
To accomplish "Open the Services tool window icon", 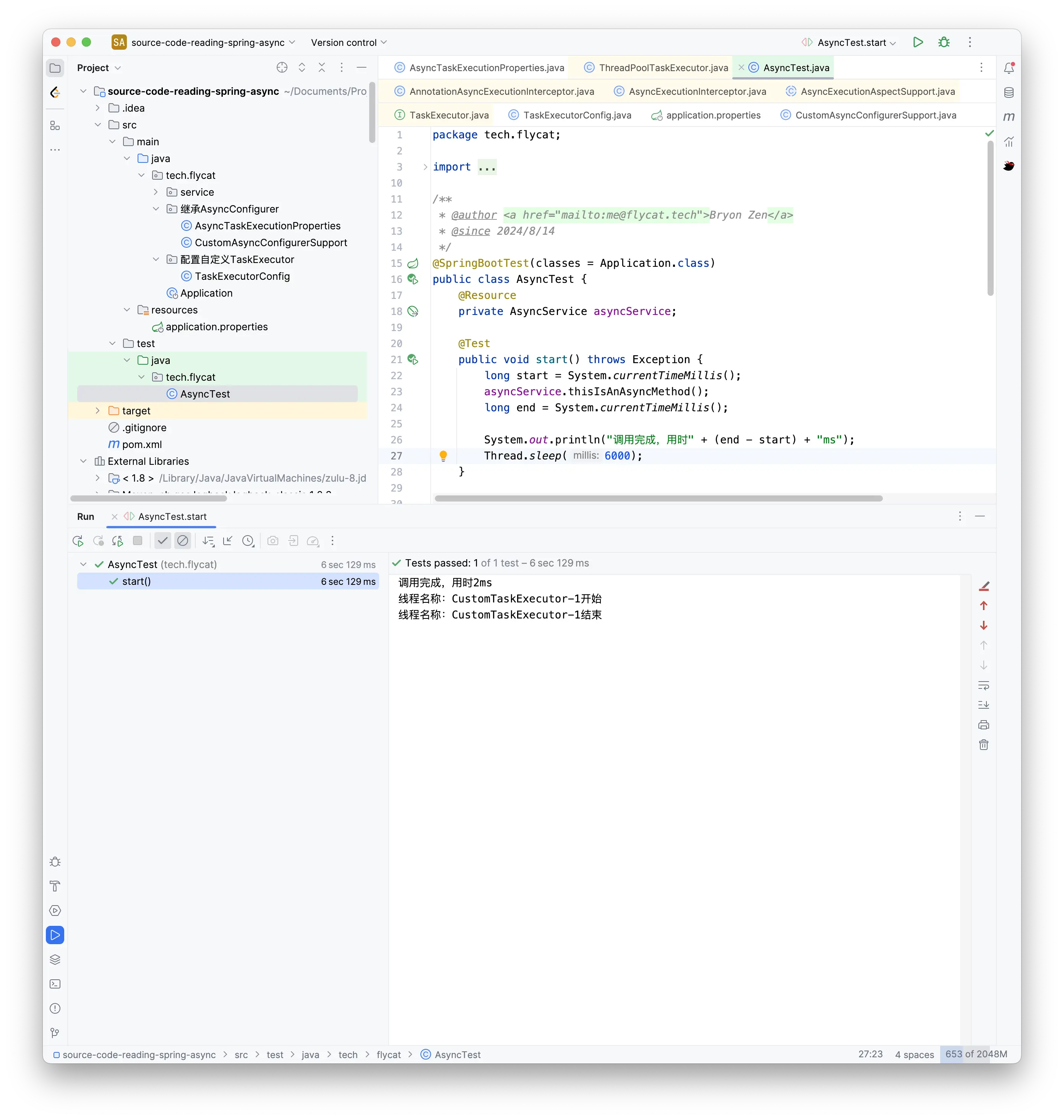I will [55, 911].
